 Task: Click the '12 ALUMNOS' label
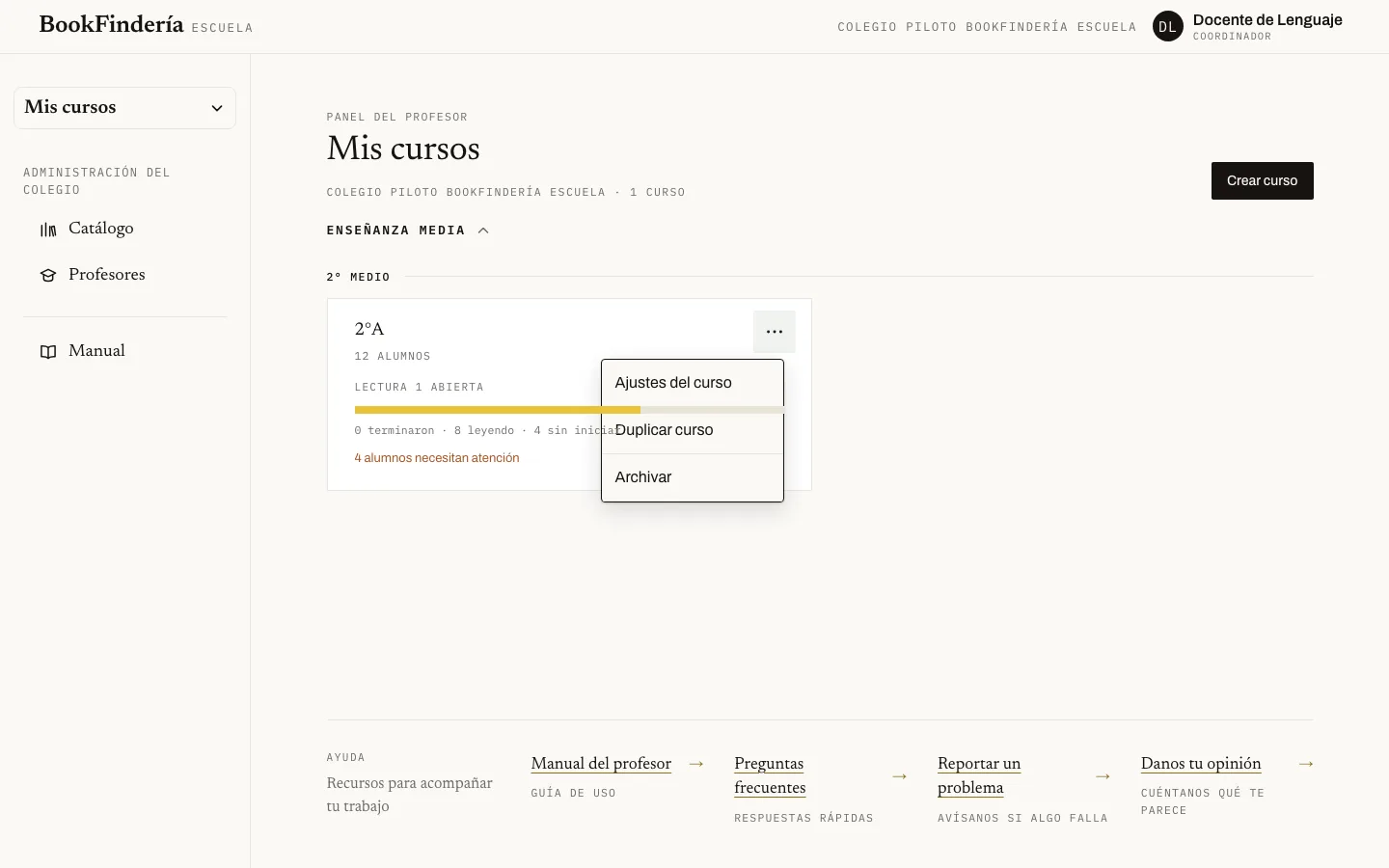pyautogui.click(x=393, y=357)
